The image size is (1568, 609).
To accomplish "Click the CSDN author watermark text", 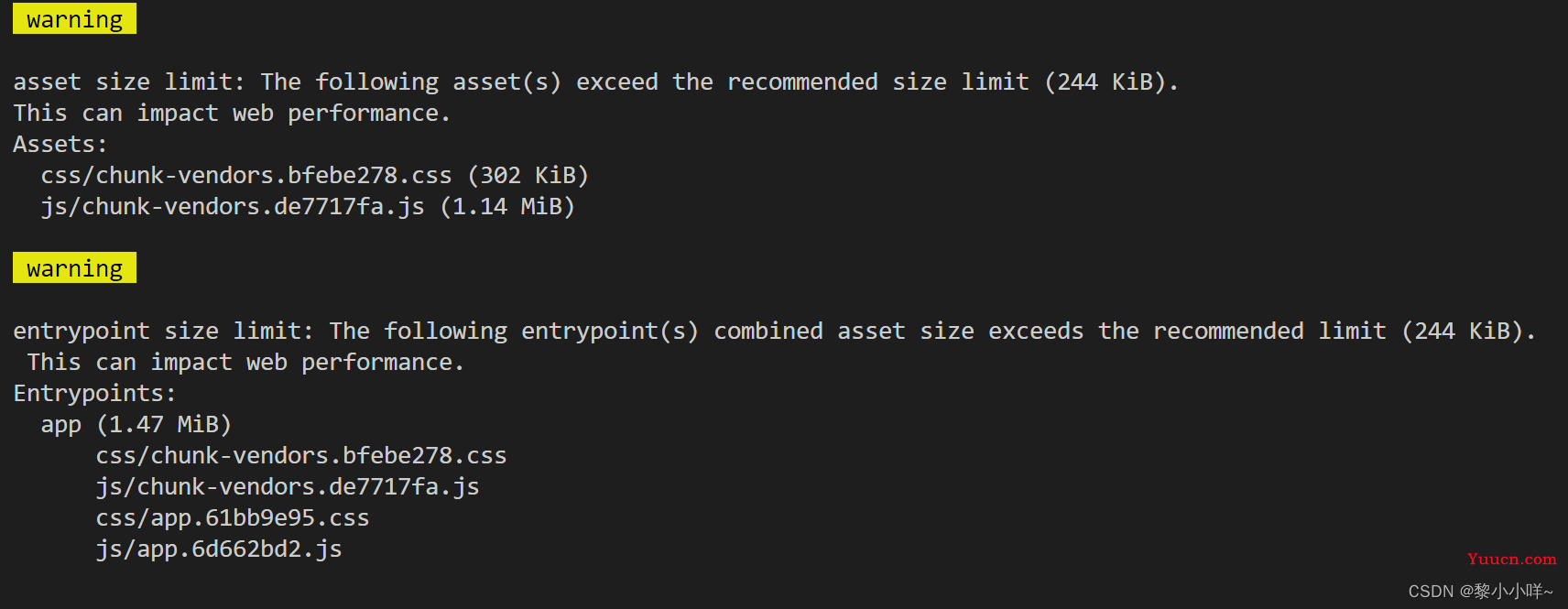I will coord(1481,591).
